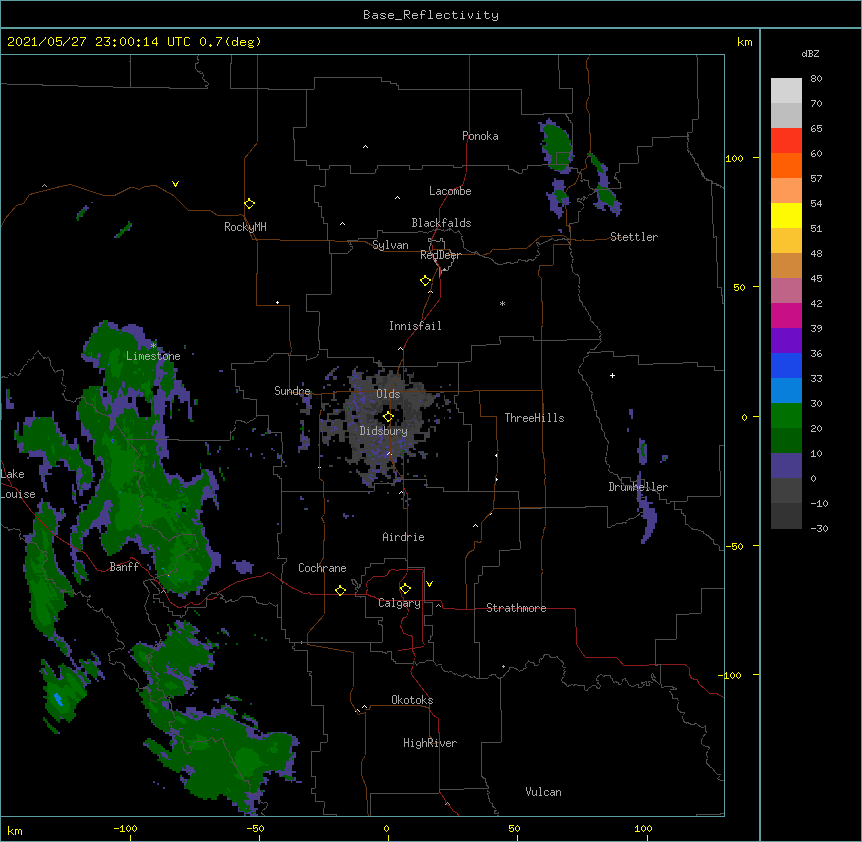Click the Didsbury town label
The image size is (862, 842).
tap(384, 431)
